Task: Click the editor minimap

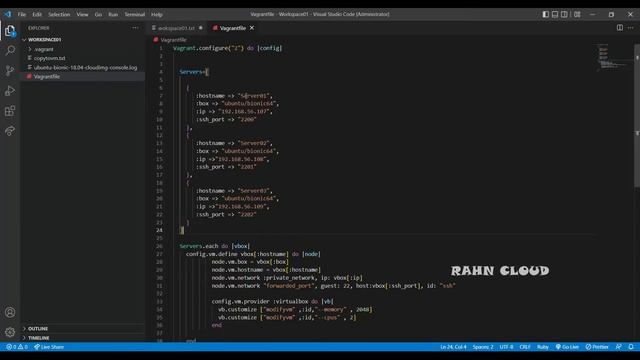Action: click(x=611, y=58)
